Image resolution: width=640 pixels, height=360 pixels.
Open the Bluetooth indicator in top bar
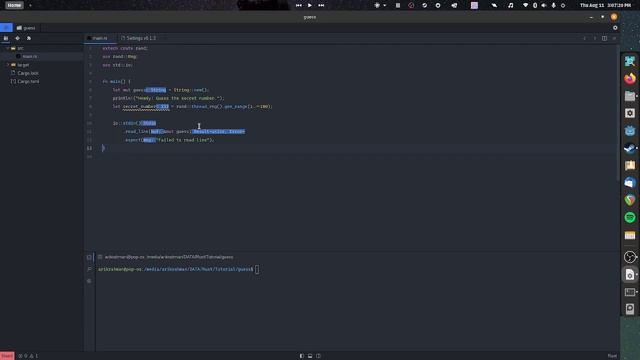(535, 5)
